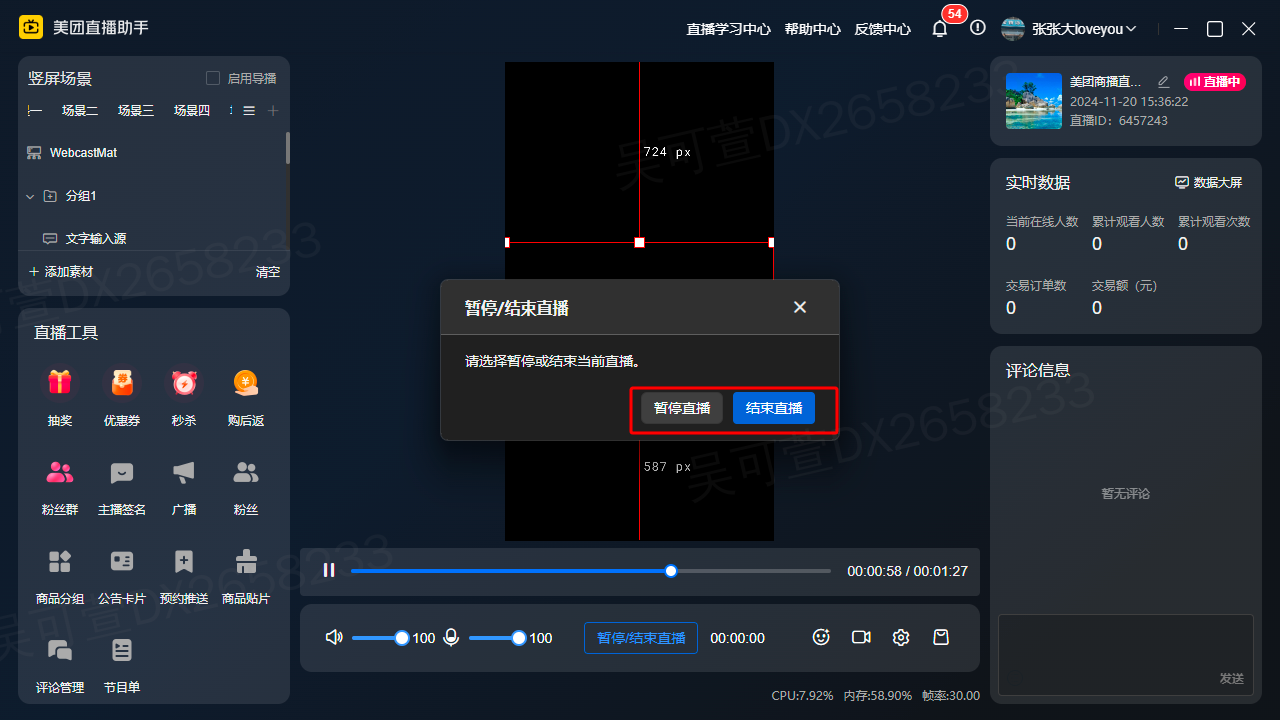Click the 结束直播 button
This screenshot has width=1280, height=720.
point(774,408)
